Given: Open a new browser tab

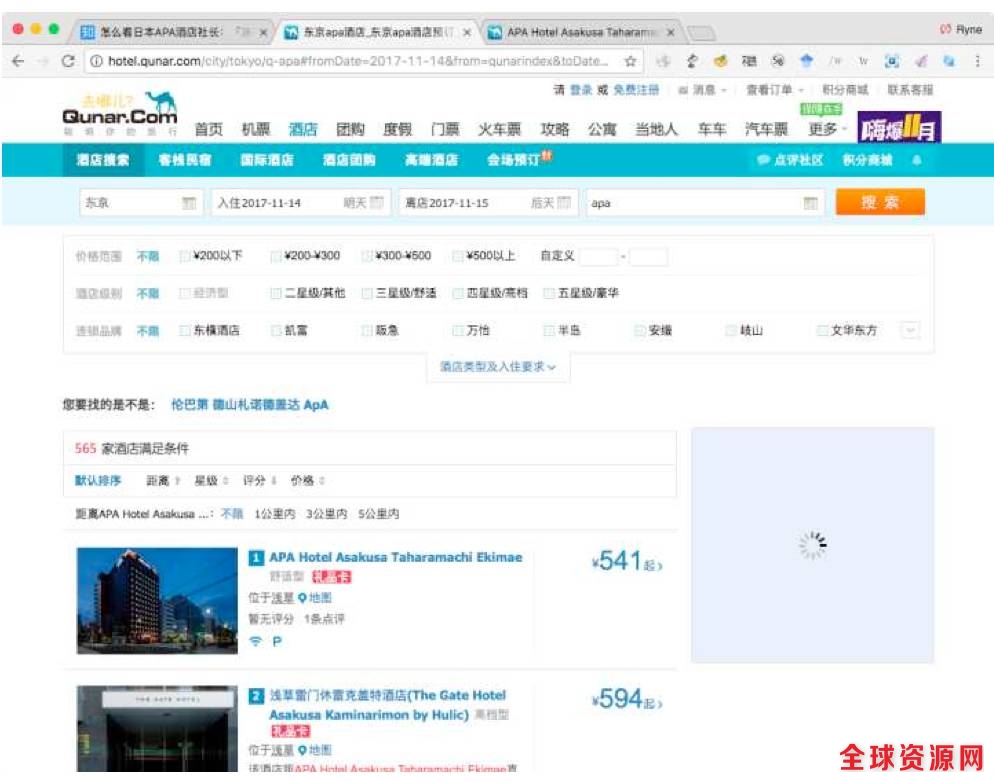Looking at the screenshot, I should point(701,32).
